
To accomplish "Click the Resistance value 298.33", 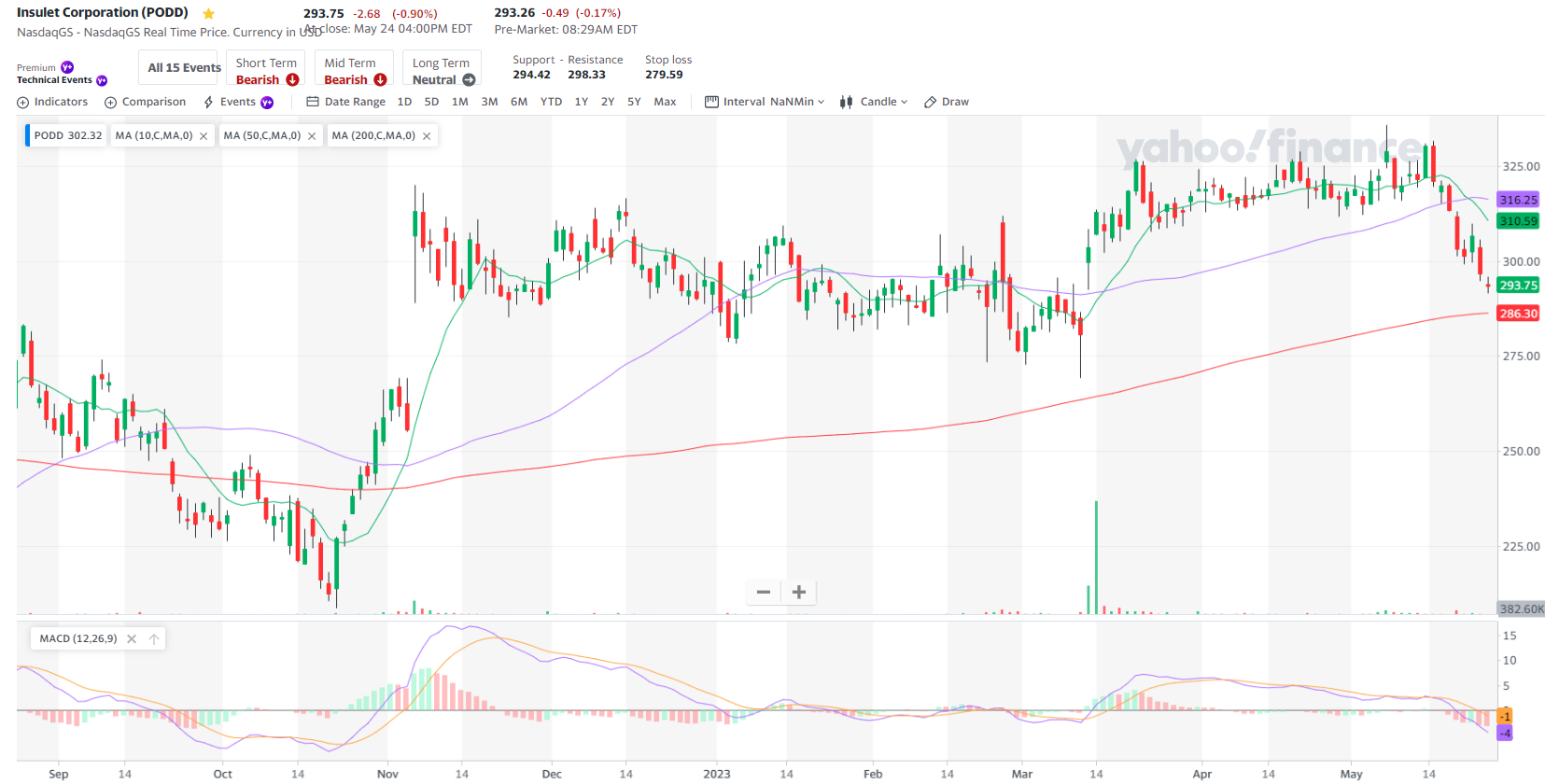I will (x=586, y=75).
